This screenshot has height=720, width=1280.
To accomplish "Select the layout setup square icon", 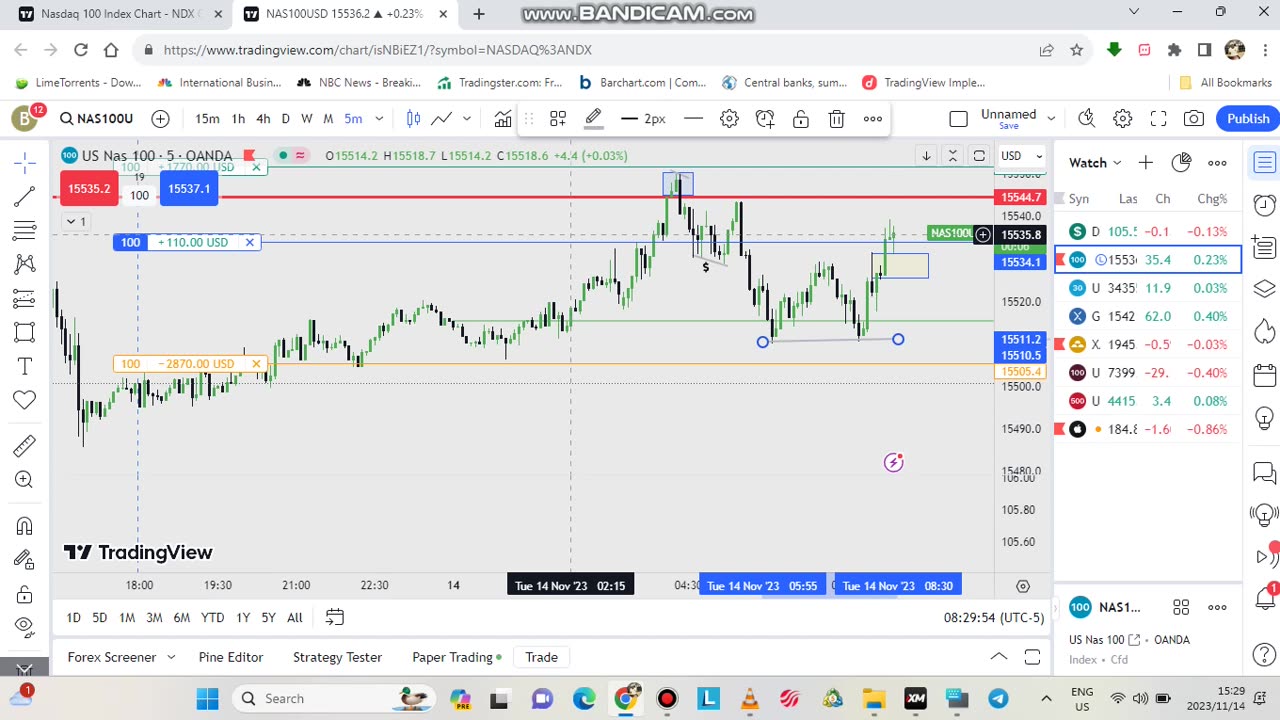I will (x=958, y=119).
